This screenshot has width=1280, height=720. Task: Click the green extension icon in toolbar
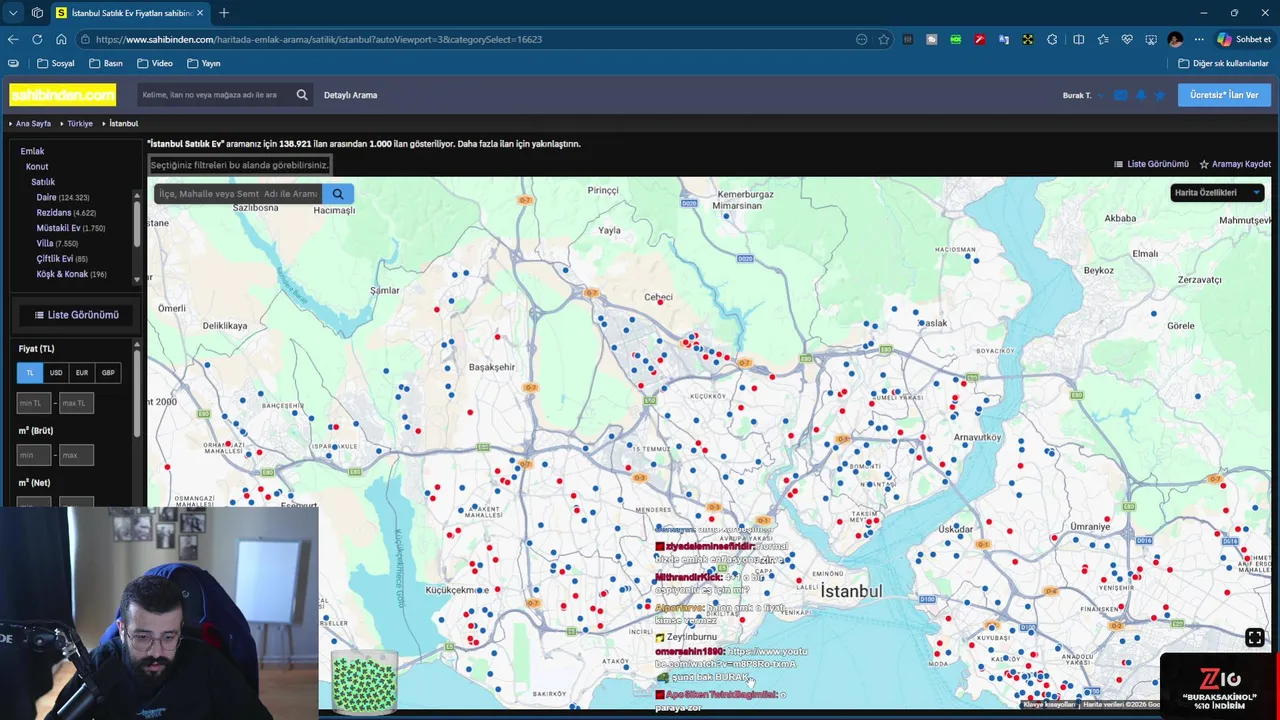(x=956, y=39)
